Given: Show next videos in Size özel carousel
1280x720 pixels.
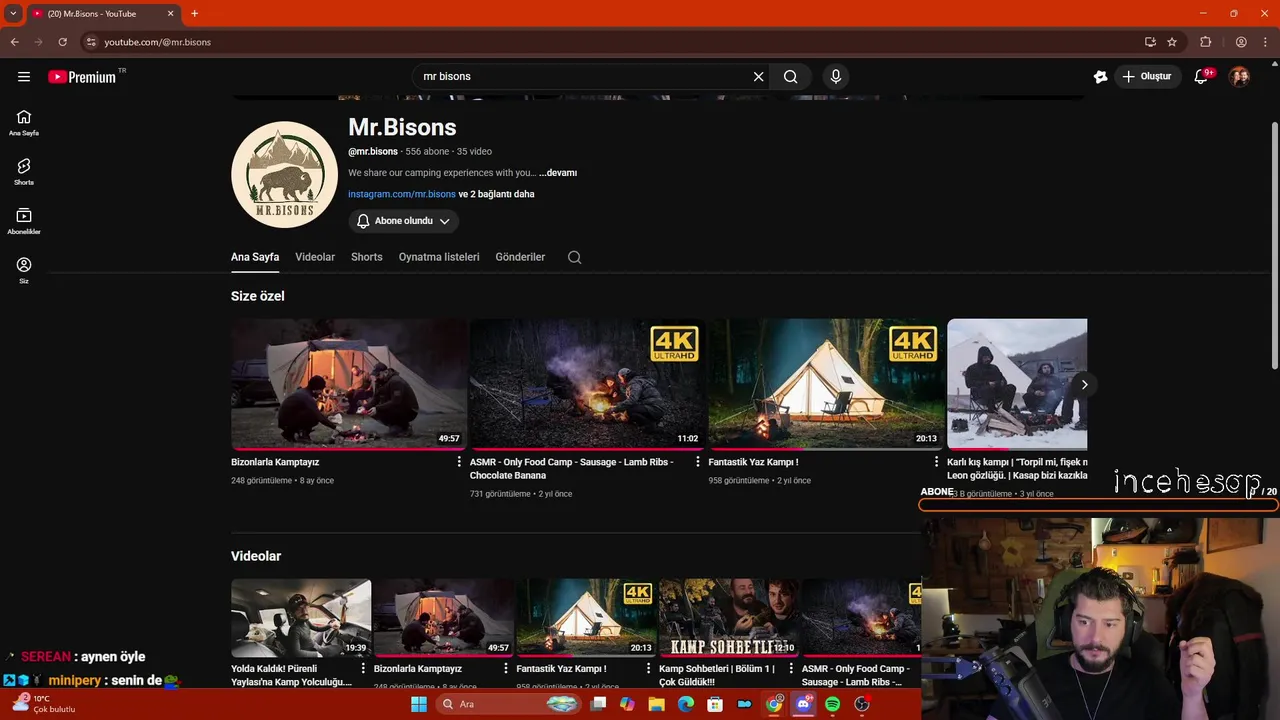Looking at the screenshot, I should tap(1084, 384).
